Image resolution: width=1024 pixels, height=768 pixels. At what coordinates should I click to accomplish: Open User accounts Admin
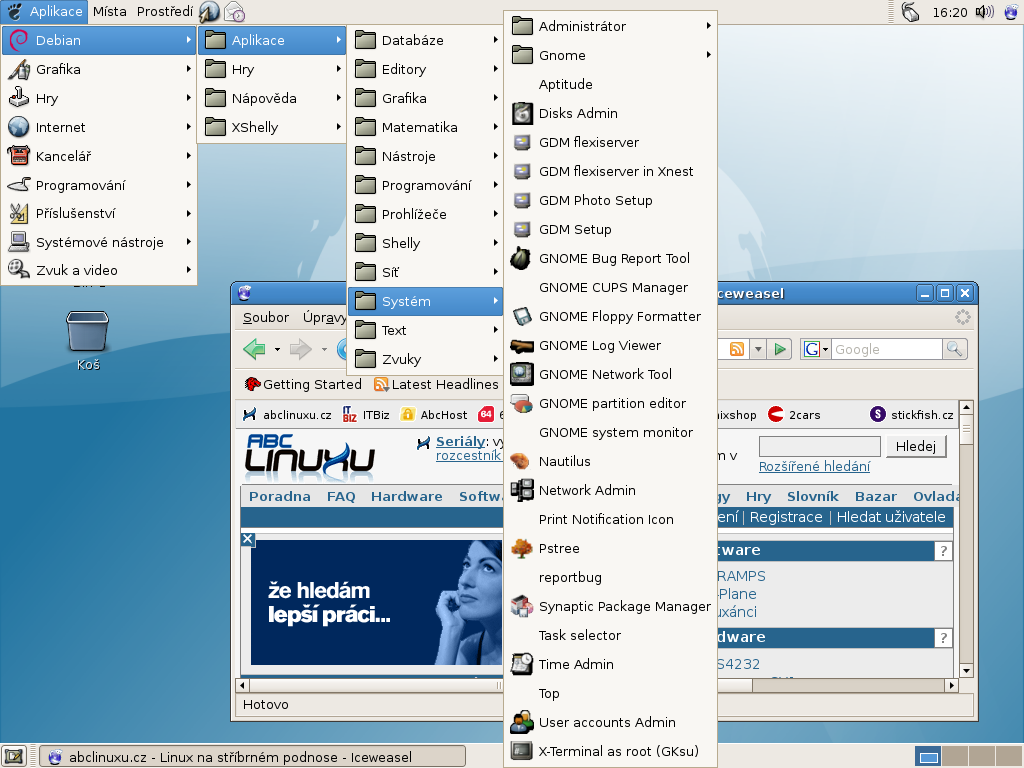pyautogui.click(x=610, y=722)
